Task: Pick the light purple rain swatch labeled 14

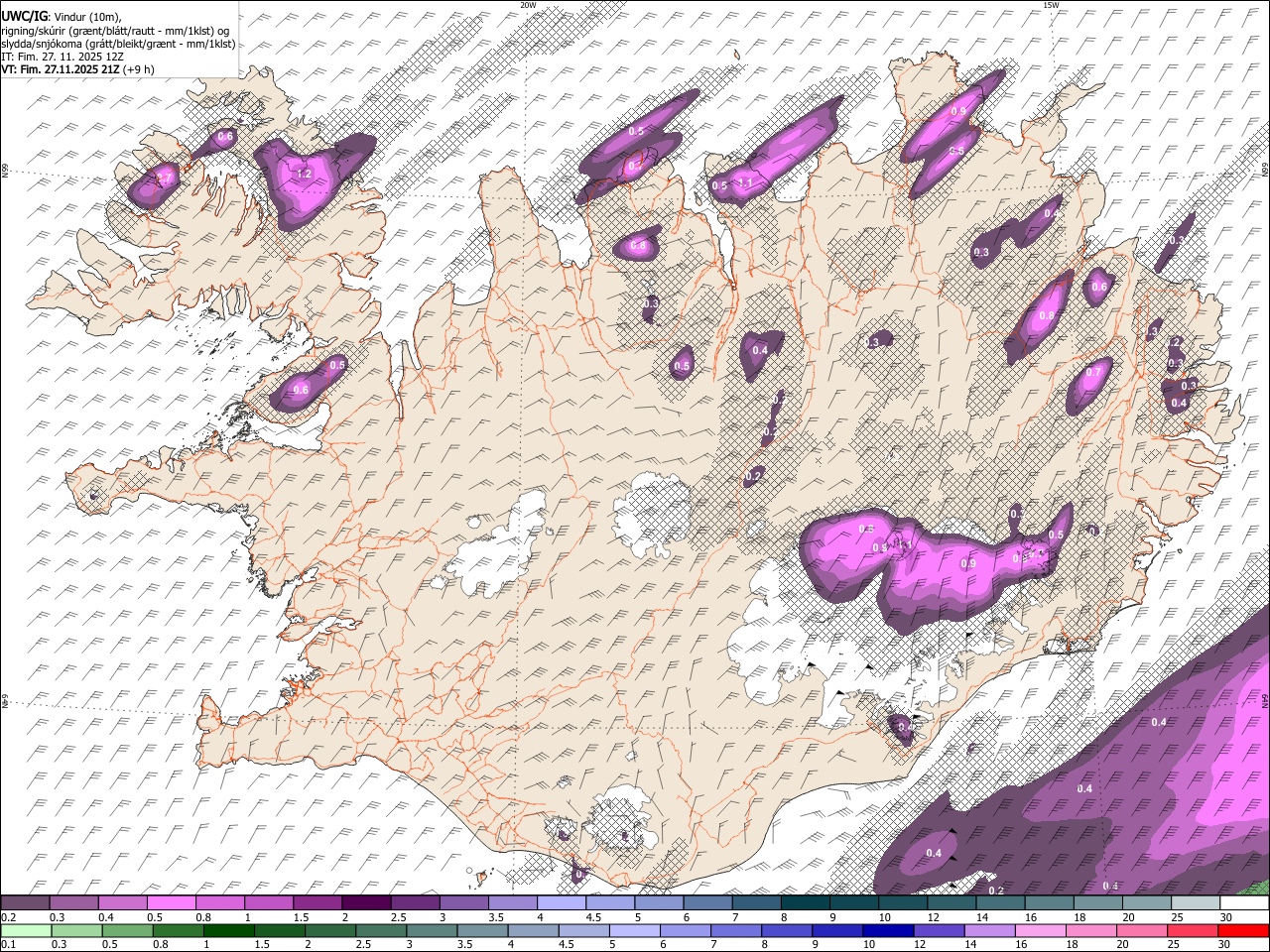Action: 989,930
